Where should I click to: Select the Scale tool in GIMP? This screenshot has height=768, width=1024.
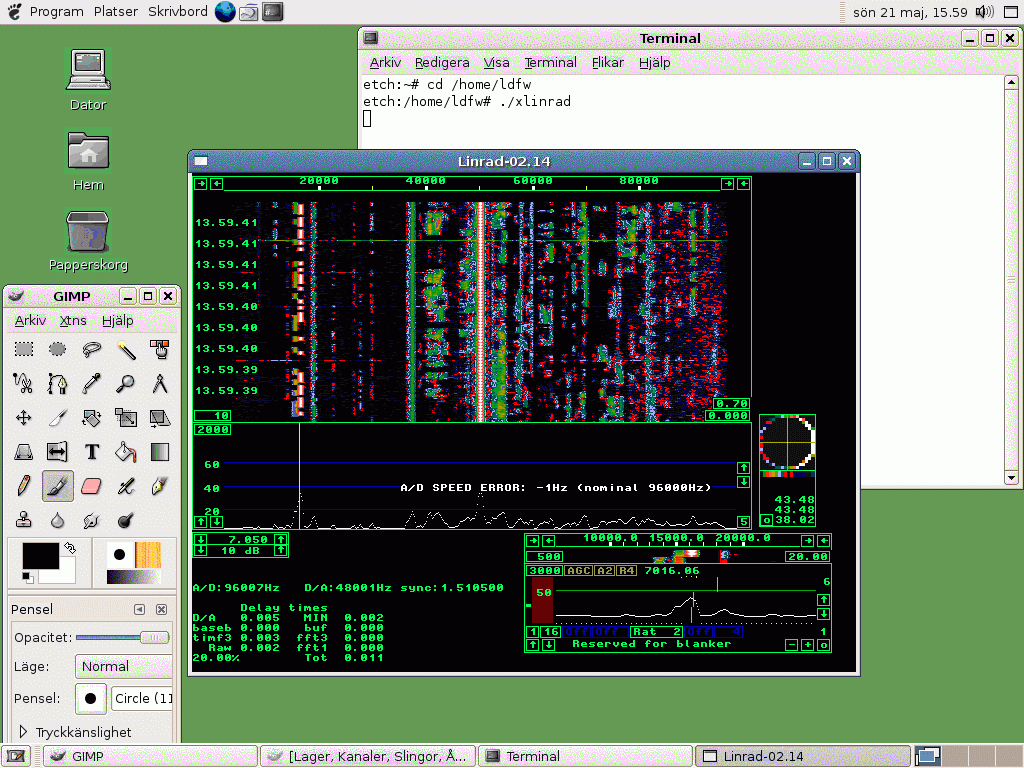tap(125, 418)
